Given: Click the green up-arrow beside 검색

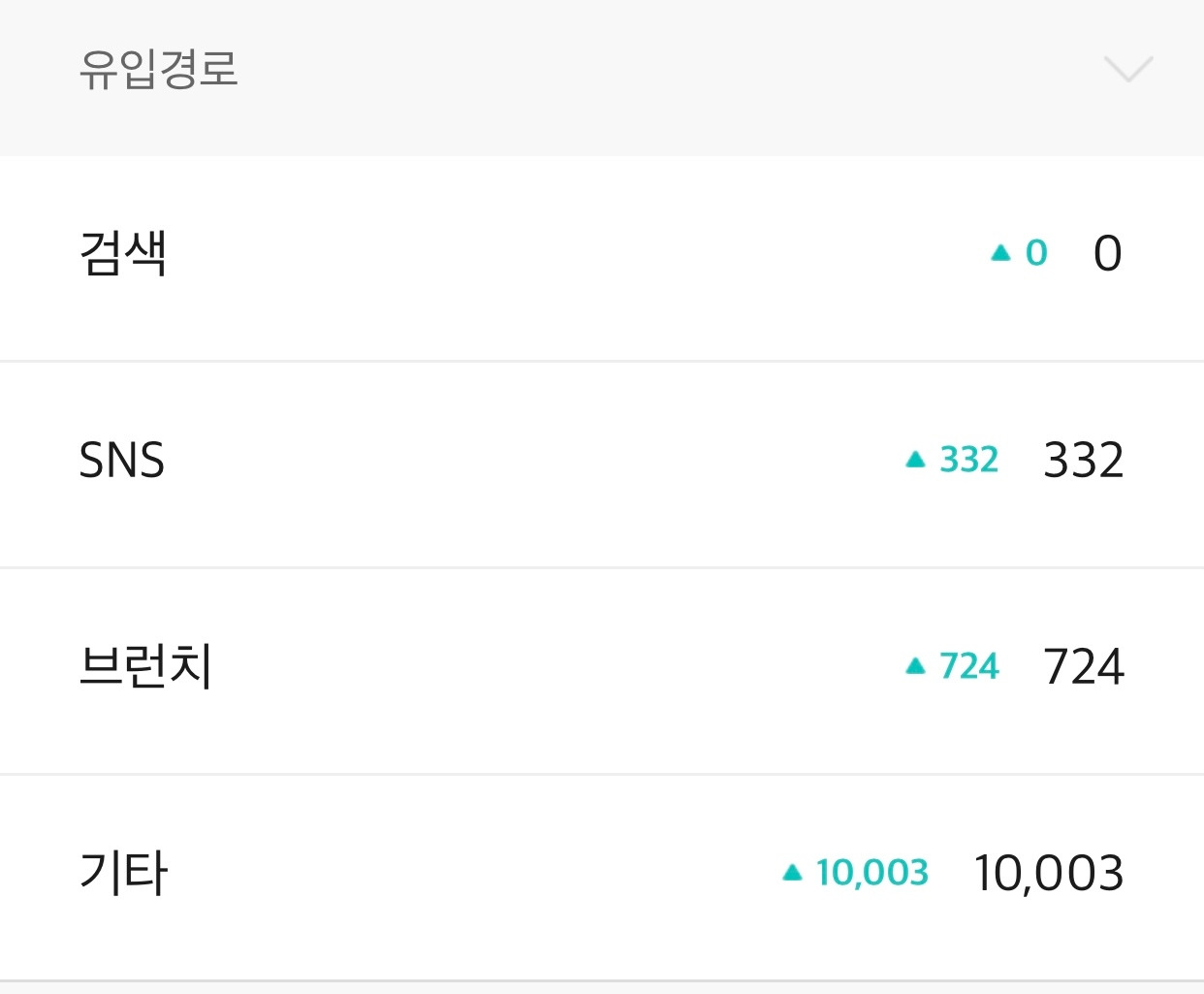Looking at the screenshot, I should [x=1000, y=254].
